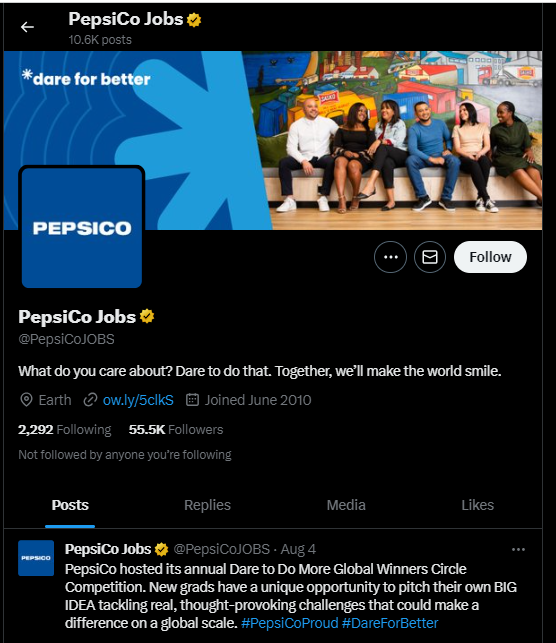Open the Likes tab
556x643 pixels.
pyautogui.click(x=477, y=505)
